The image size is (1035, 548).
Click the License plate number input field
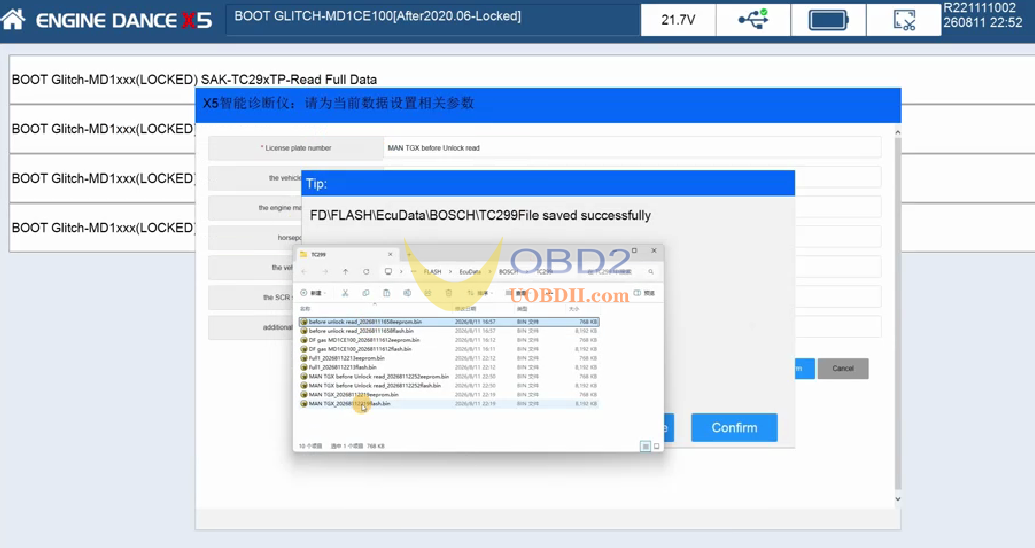632,148
